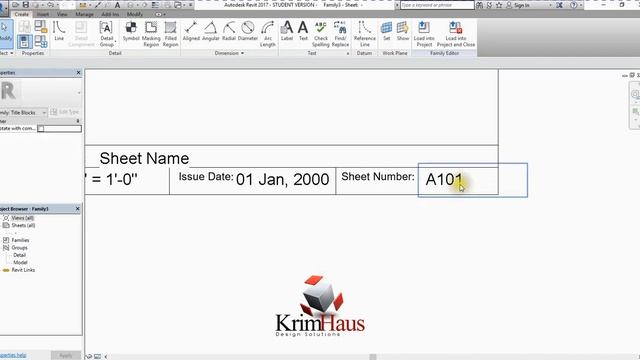Open the Add-Ins ribbon tab
The height and width of the screenshot is (360, 640).
[x=110, y=14]
